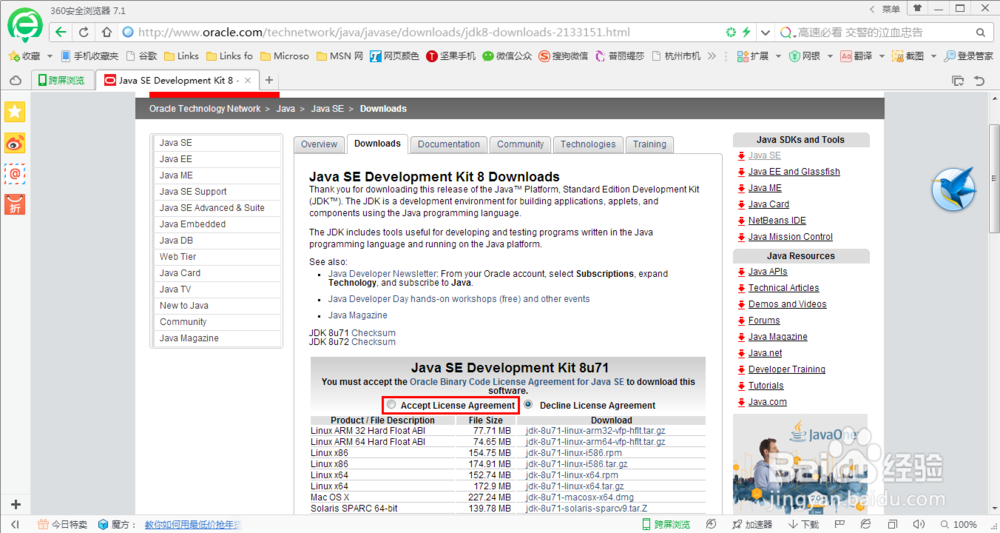Switch to the Documentation tab
The image size is (1000, 533).
point(449,144)
